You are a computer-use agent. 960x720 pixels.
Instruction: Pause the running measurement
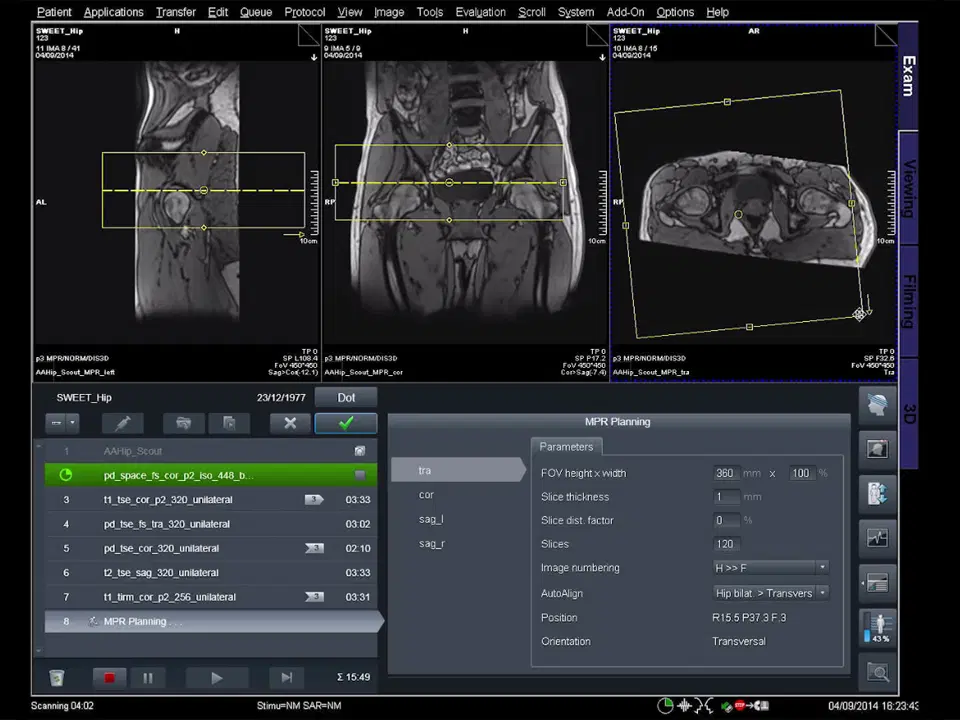pos(148,678)
